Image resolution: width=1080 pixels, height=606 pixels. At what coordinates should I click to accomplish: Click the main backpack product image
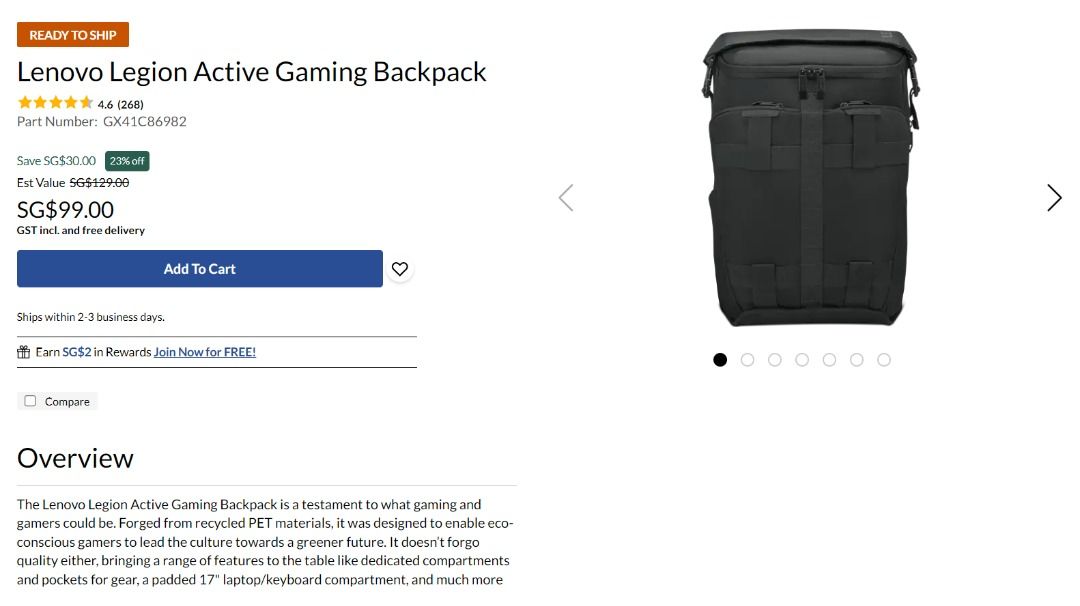pos(810,180)
